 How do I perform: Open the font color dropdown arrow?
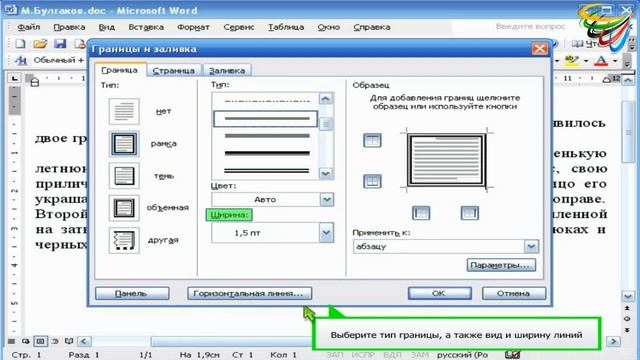[x=615, y=61]
